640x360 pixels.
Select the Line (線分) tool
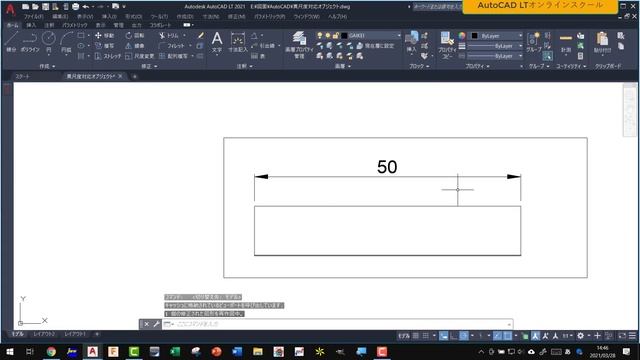11,42
